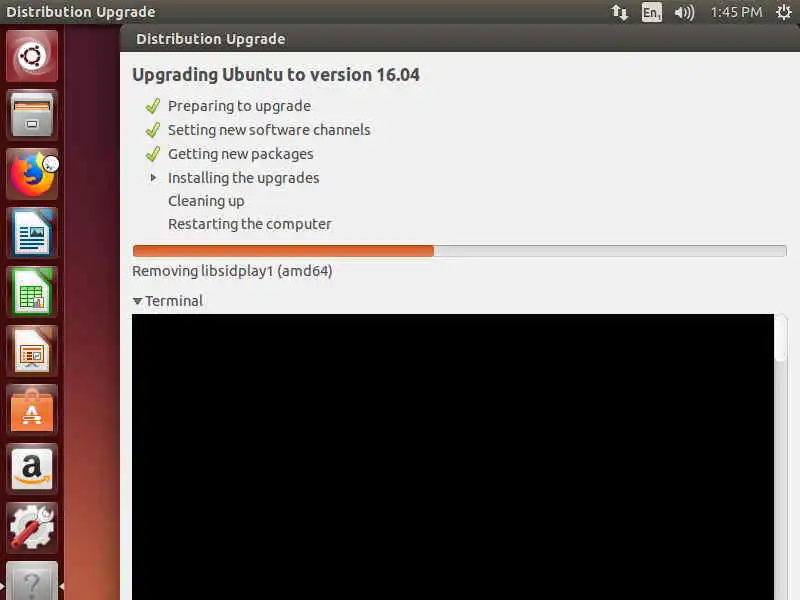Open the Ubuntu Dash home icon
The image size is (800, 600).
coord(32,56)
